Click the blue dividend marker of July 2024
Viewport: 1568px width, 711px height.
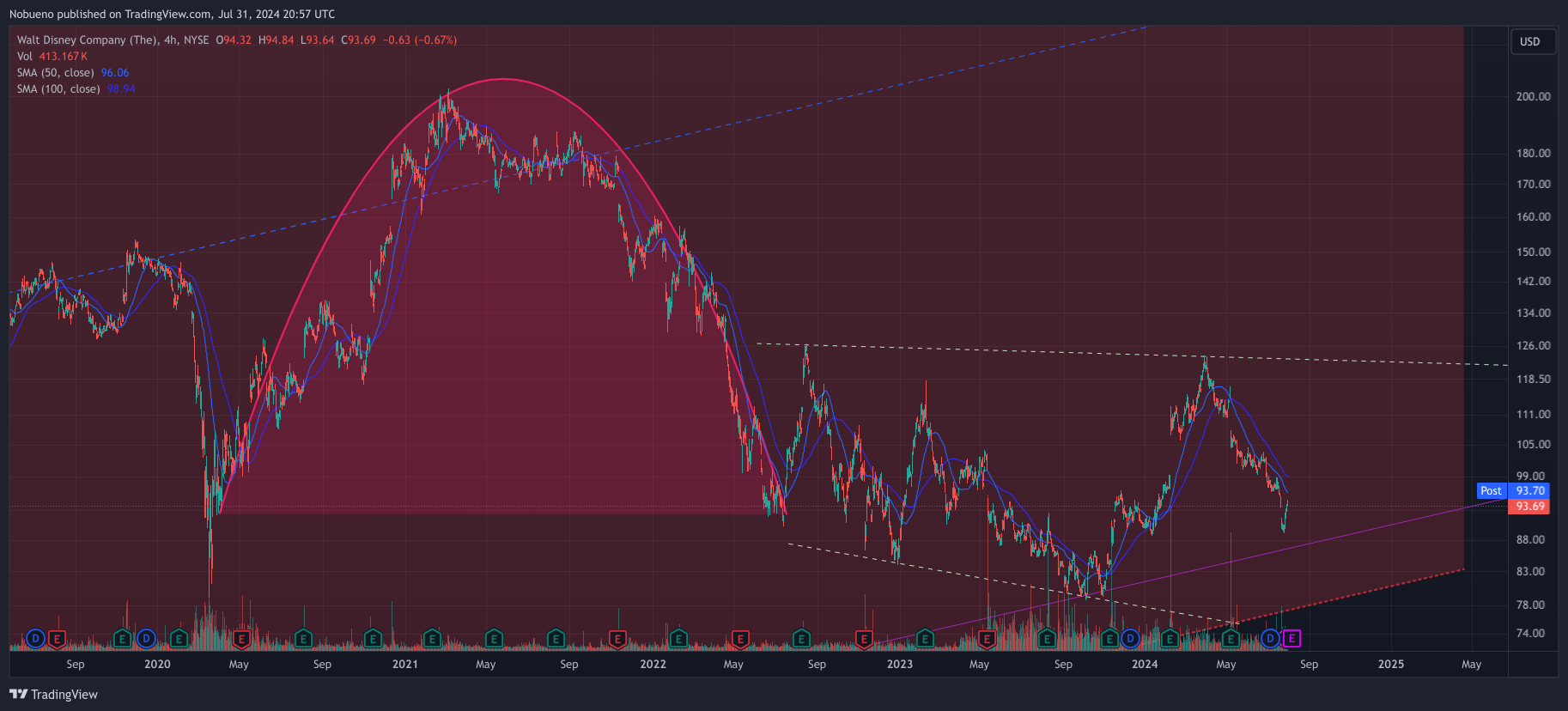[1271, 638]
